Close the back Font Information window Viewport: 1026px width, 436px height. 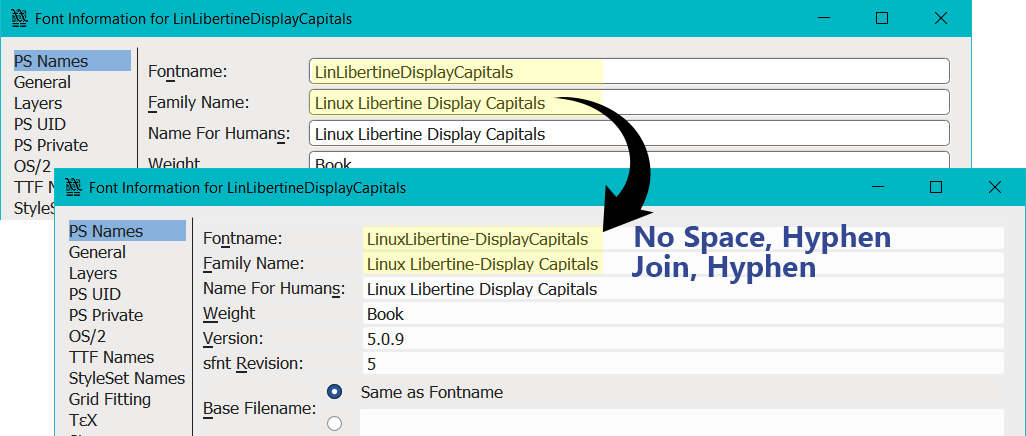point(940,19)
